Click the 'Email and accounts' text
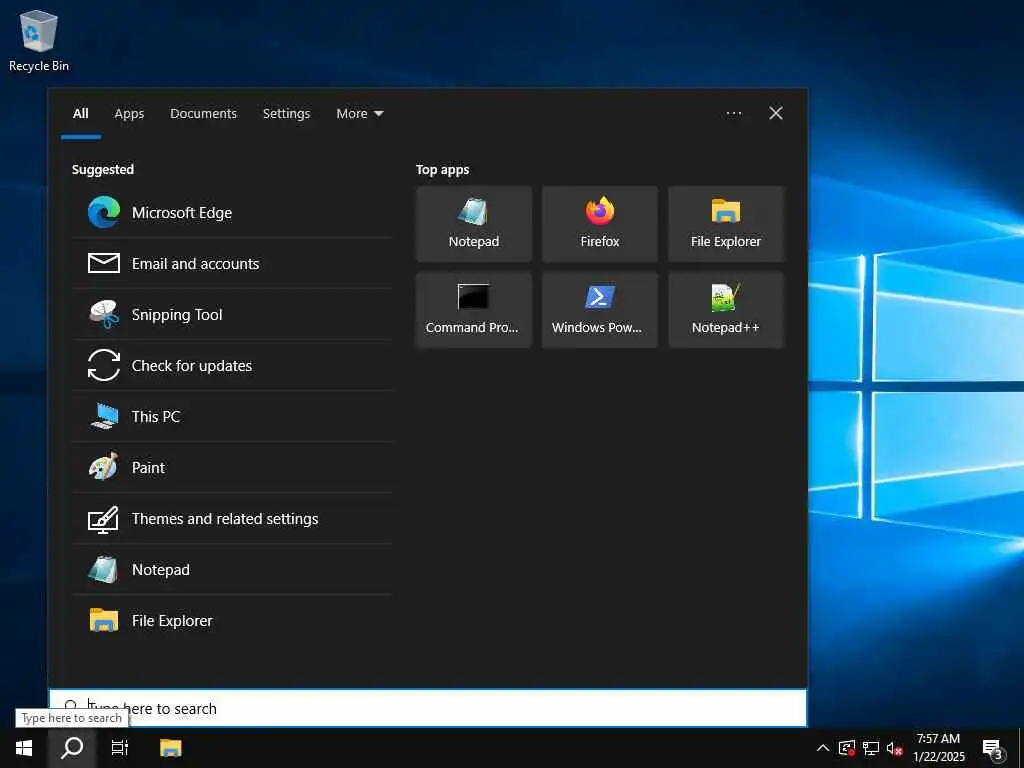This screenshot has height=768, width=1024. click(x=195, y=264)
